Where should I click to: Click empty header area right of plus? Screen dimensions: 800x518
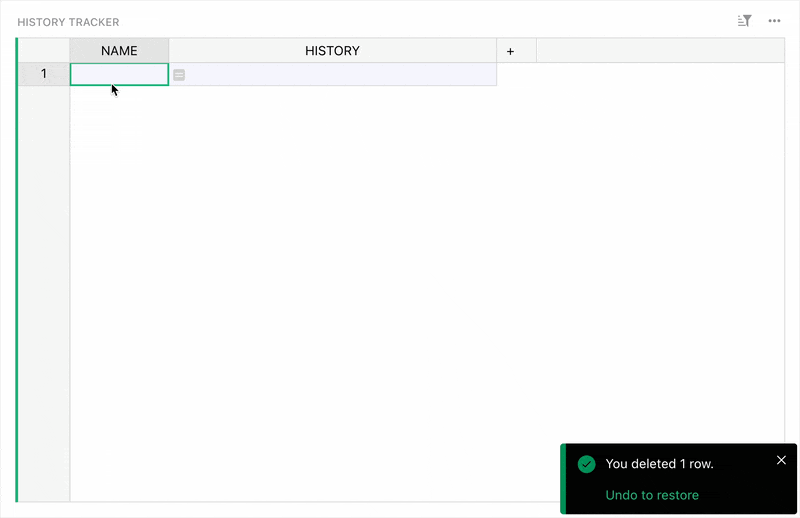pos(660,51)
